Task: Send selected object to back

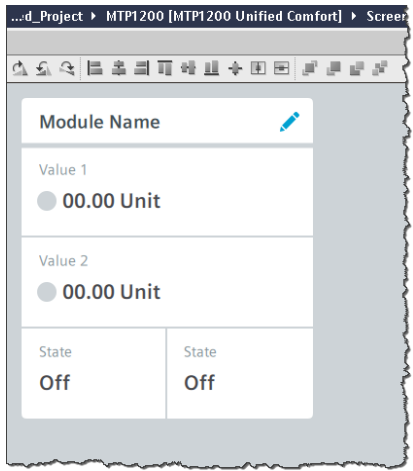Action: 333,68
